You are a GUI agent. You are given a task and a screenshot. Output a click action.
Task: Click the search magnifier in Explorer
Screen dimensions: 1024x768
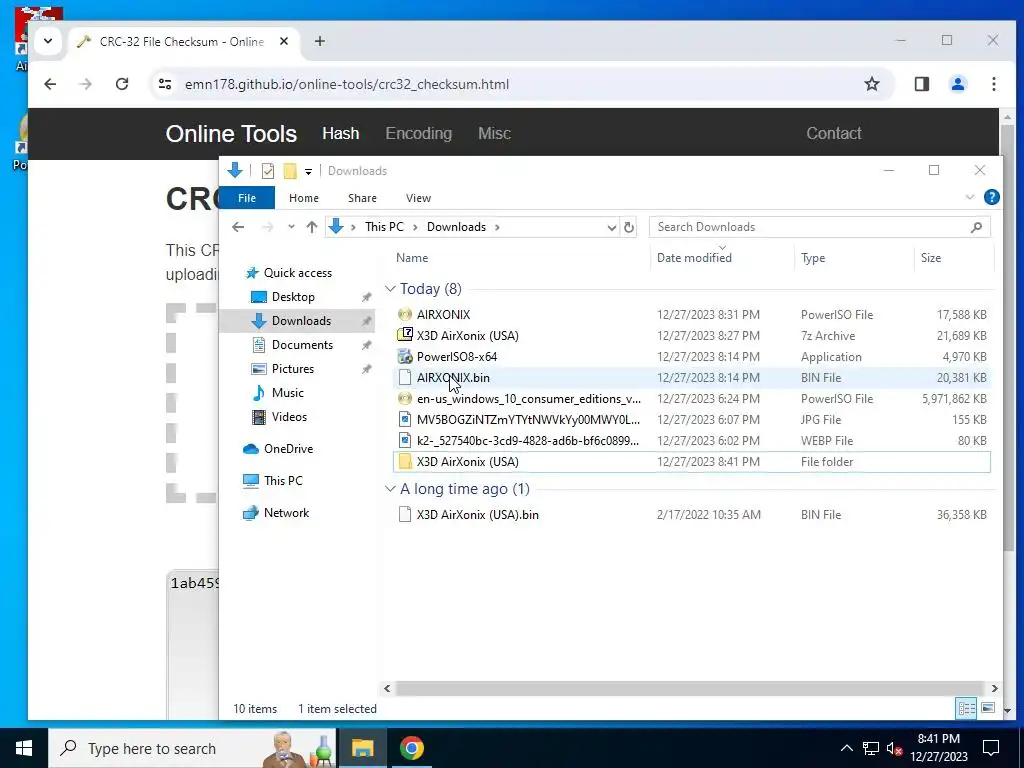(x=976, y=227)
